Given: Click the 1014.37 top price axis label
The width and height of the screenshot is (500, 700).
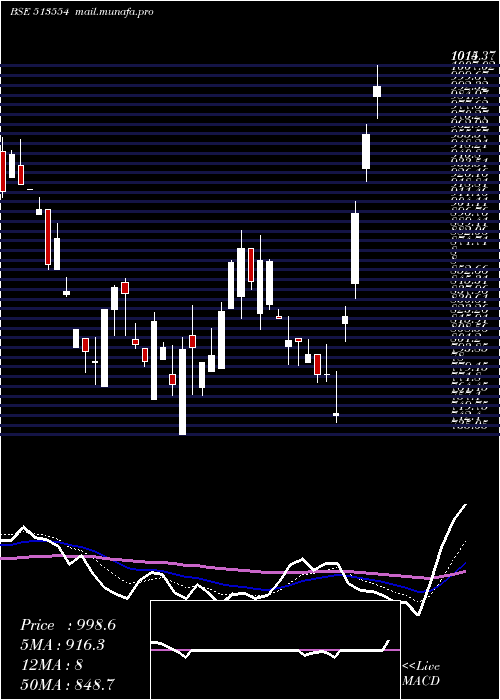Looking at the screenshot, I should pos(473,56).
